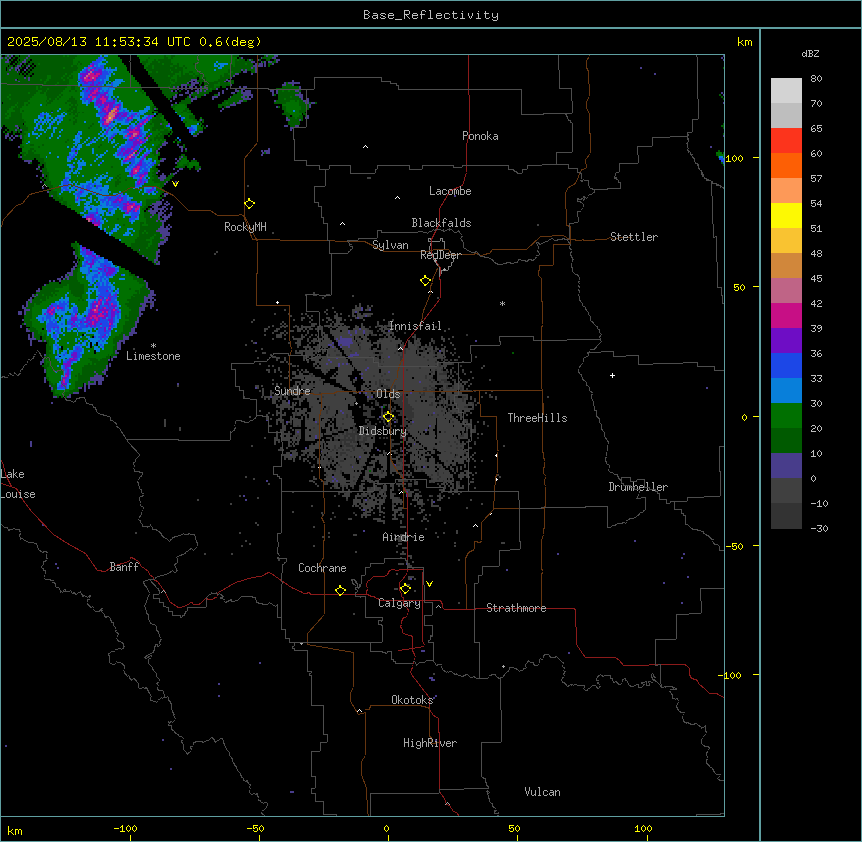Click the Strathmore label
This screenshot has width=862, height=842.
pyautogui.click(x=516, y=608)
